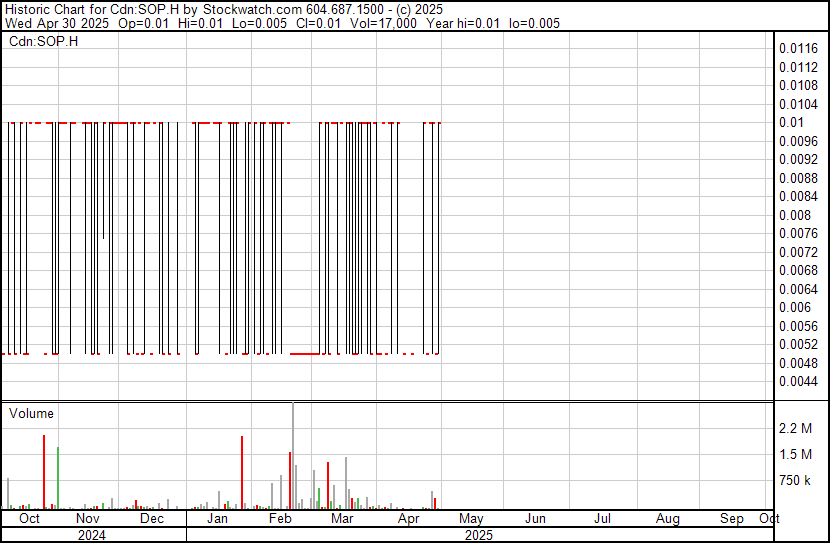This screenshot has height=543, width=830.
Task: Click the 0.0108 price axis label
Action: (798, 86)
